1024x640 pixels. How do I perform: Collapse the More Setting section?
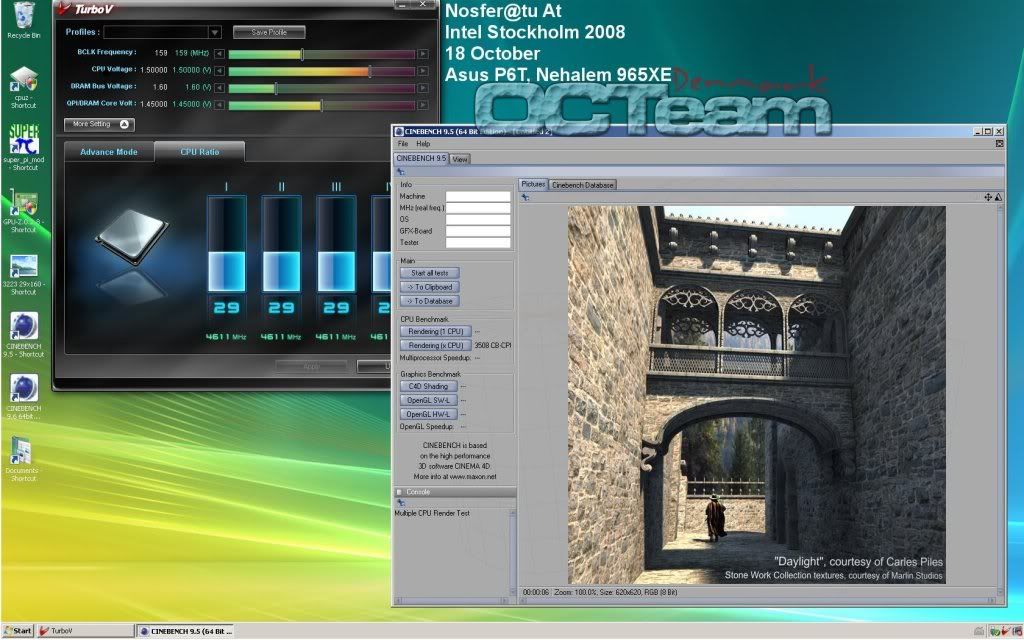(99, 124)
